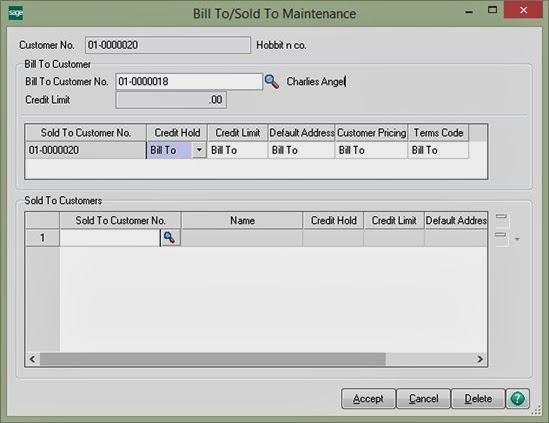Image resolution: width=549 pixels, height=423 pixels.
Task: Minimize the Bill To/Sold To Maintenance window
Action: coord(469,12)
